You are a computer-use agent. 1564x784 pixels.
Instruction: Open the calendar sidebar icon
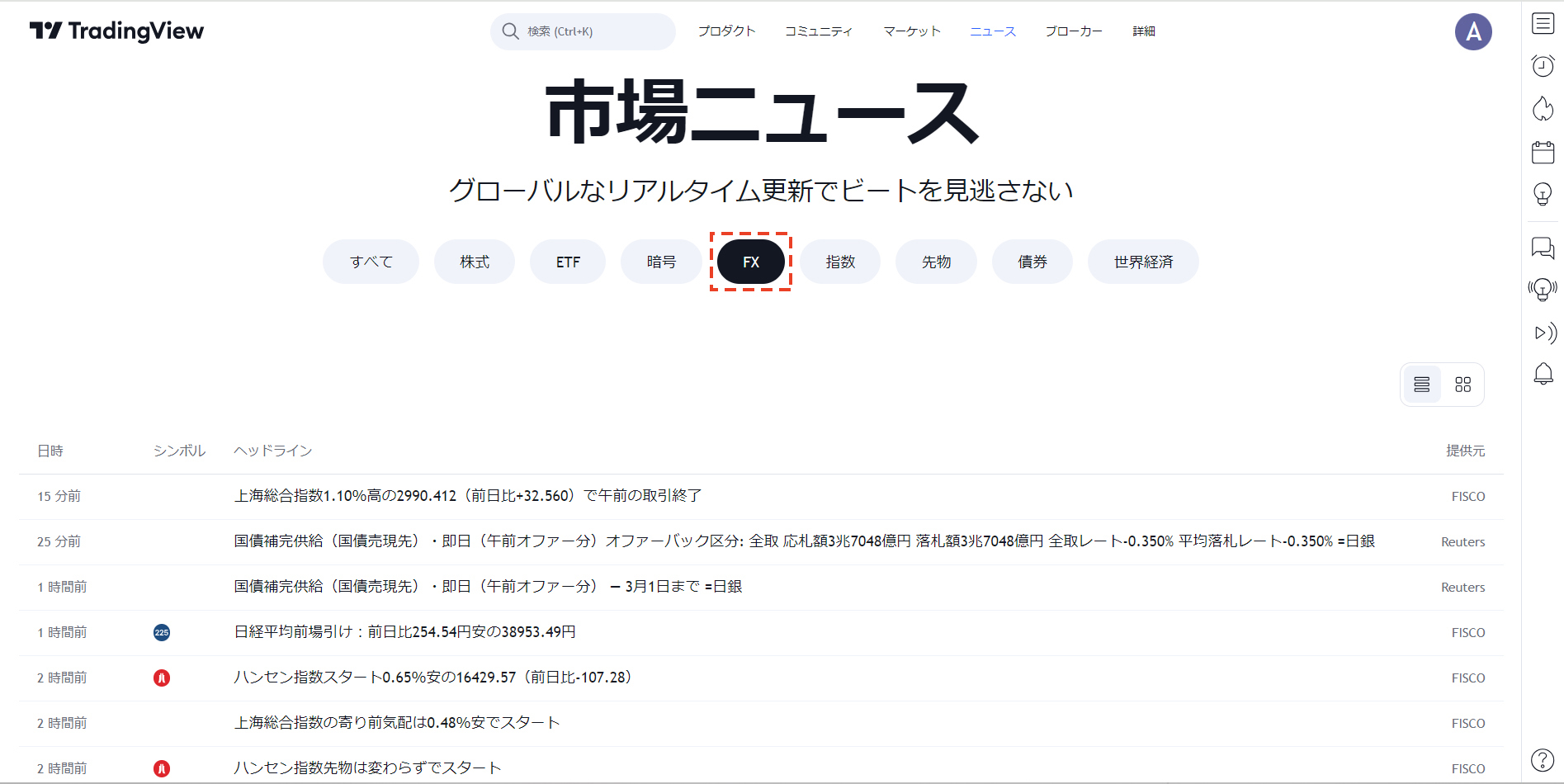[1543, 152]
